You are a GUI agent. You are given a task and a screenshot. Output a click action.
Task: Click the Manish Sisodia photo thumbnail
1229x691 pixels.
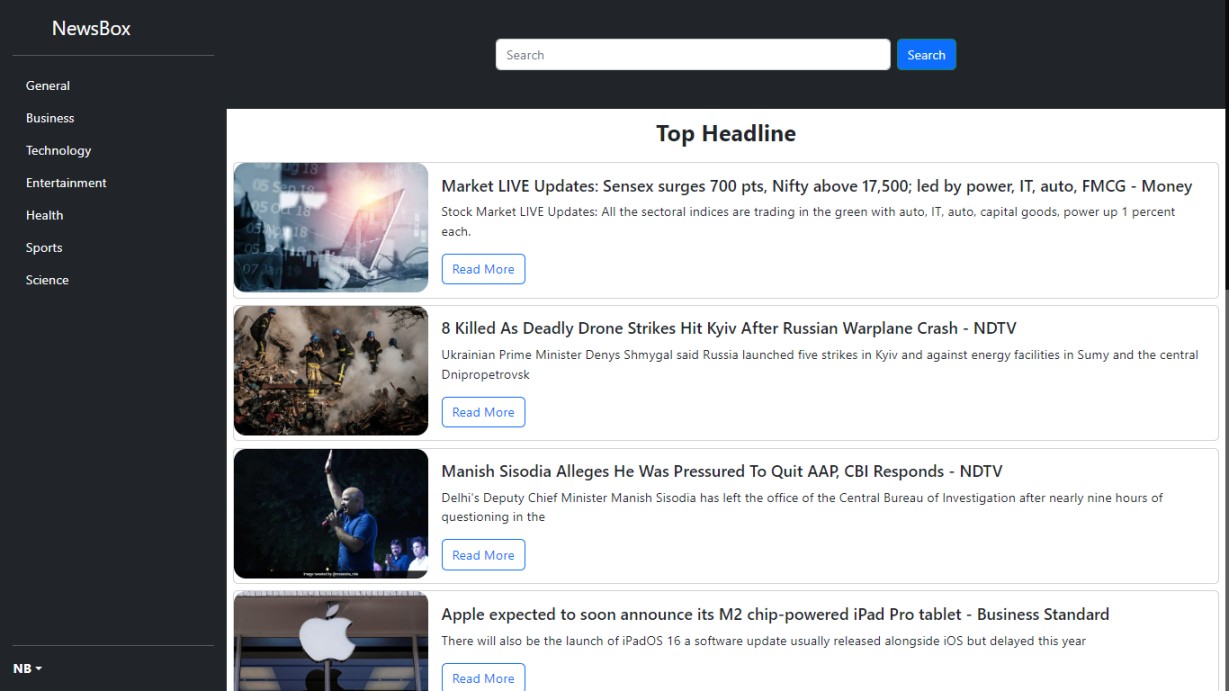(331, 514)
